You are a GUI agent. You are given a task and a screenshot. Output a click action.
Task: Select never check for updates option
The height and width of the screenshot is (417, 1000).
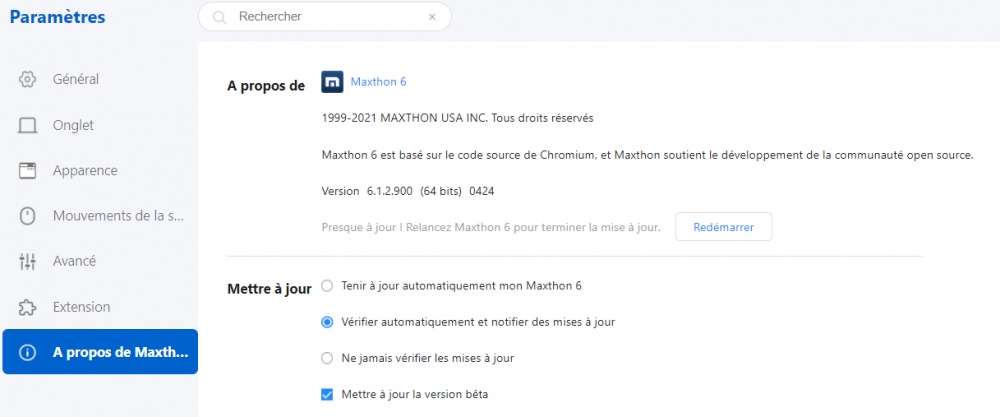point(327,358)
